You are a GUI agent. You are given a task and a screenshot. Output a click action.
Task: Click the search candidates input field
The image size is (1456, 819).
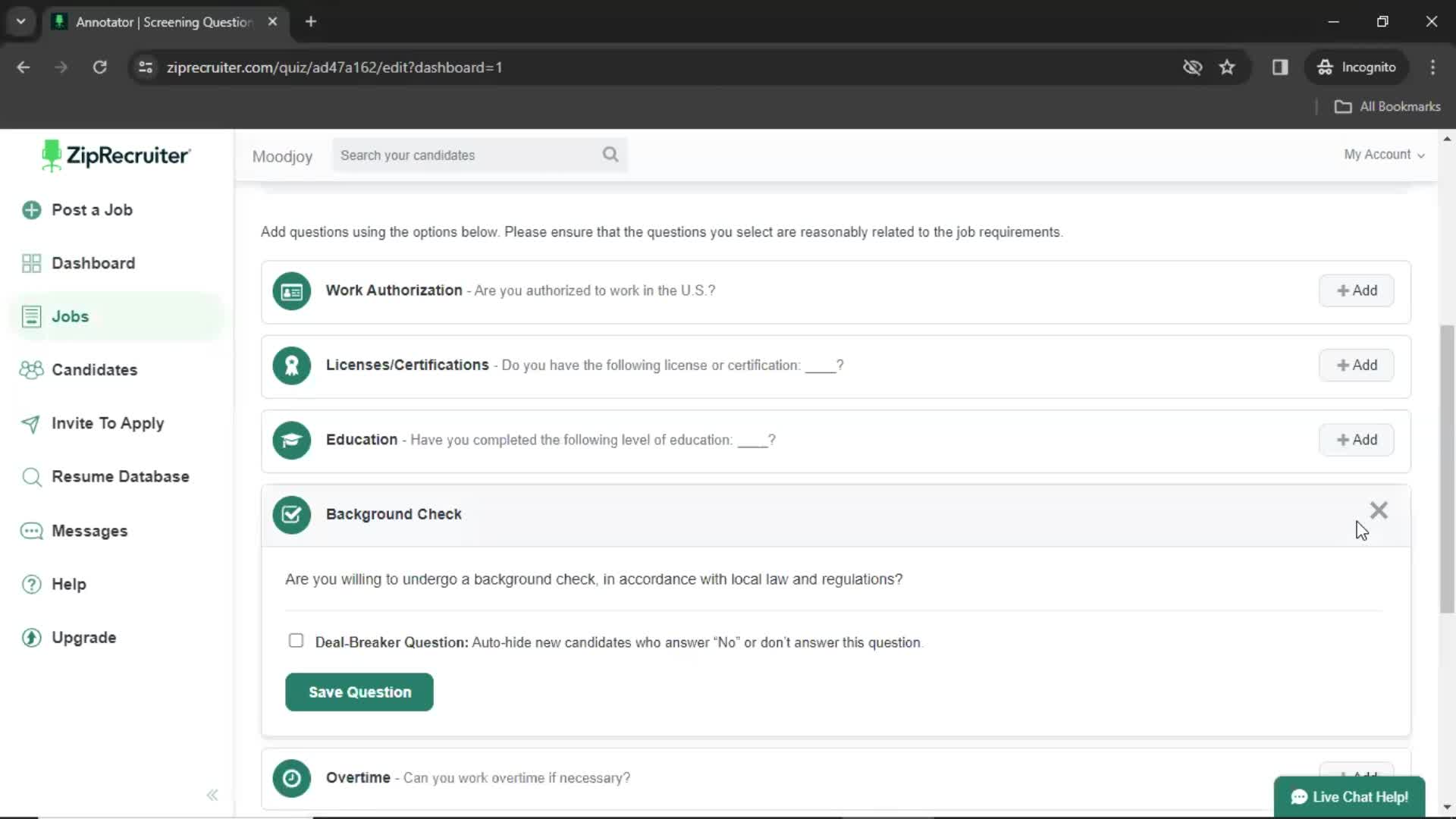[479, 154]
